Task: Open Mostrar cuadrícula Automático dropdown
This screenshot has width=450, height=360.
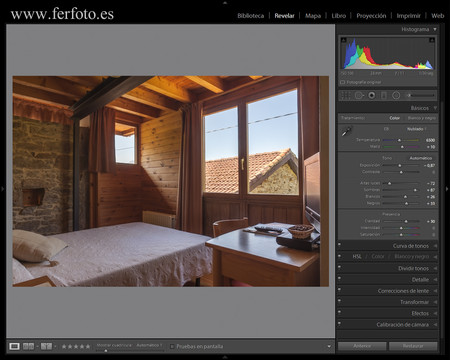Action: click(x=149, y=345)
